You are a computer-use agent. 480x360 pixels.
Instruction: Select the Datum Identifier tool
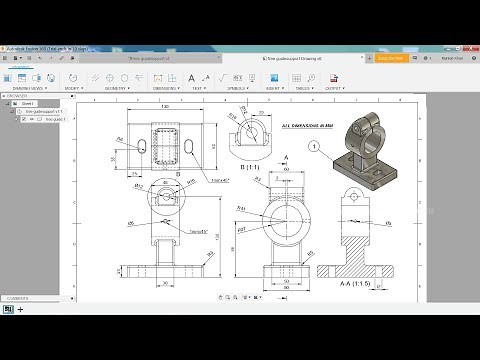coord(252,78)
